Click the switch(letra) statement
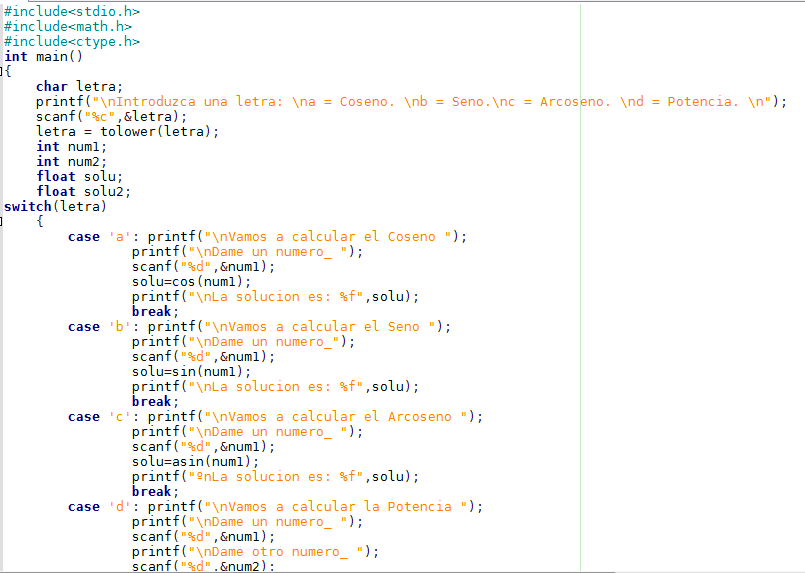805x573 pixels. tap(55, 206)
